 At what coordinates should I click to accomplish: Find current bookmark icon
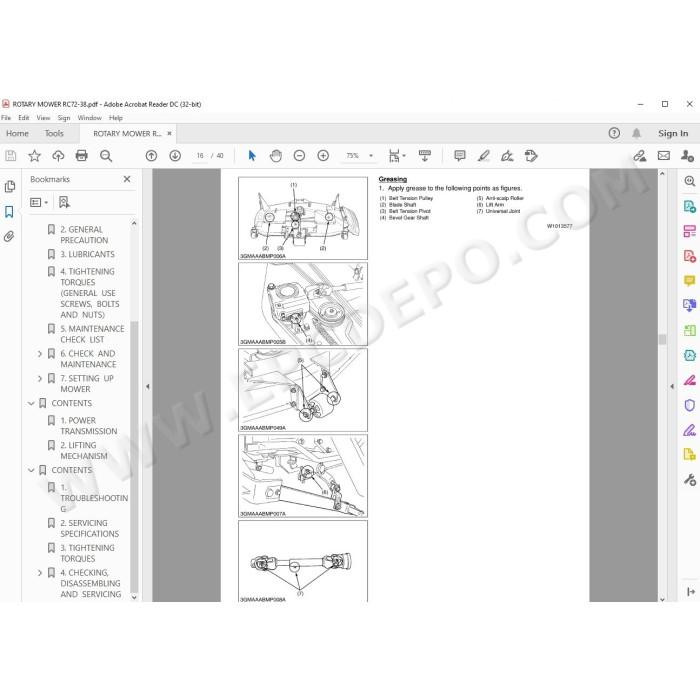click(64, 203)
